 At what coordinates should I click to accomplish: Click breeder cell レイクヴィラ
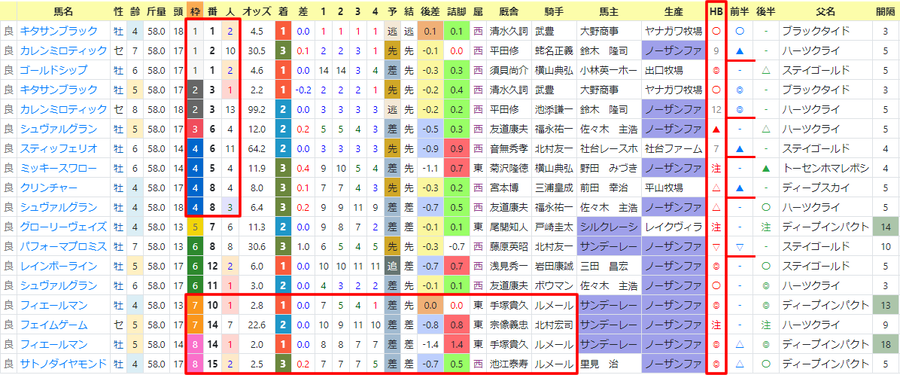point(673,227)
